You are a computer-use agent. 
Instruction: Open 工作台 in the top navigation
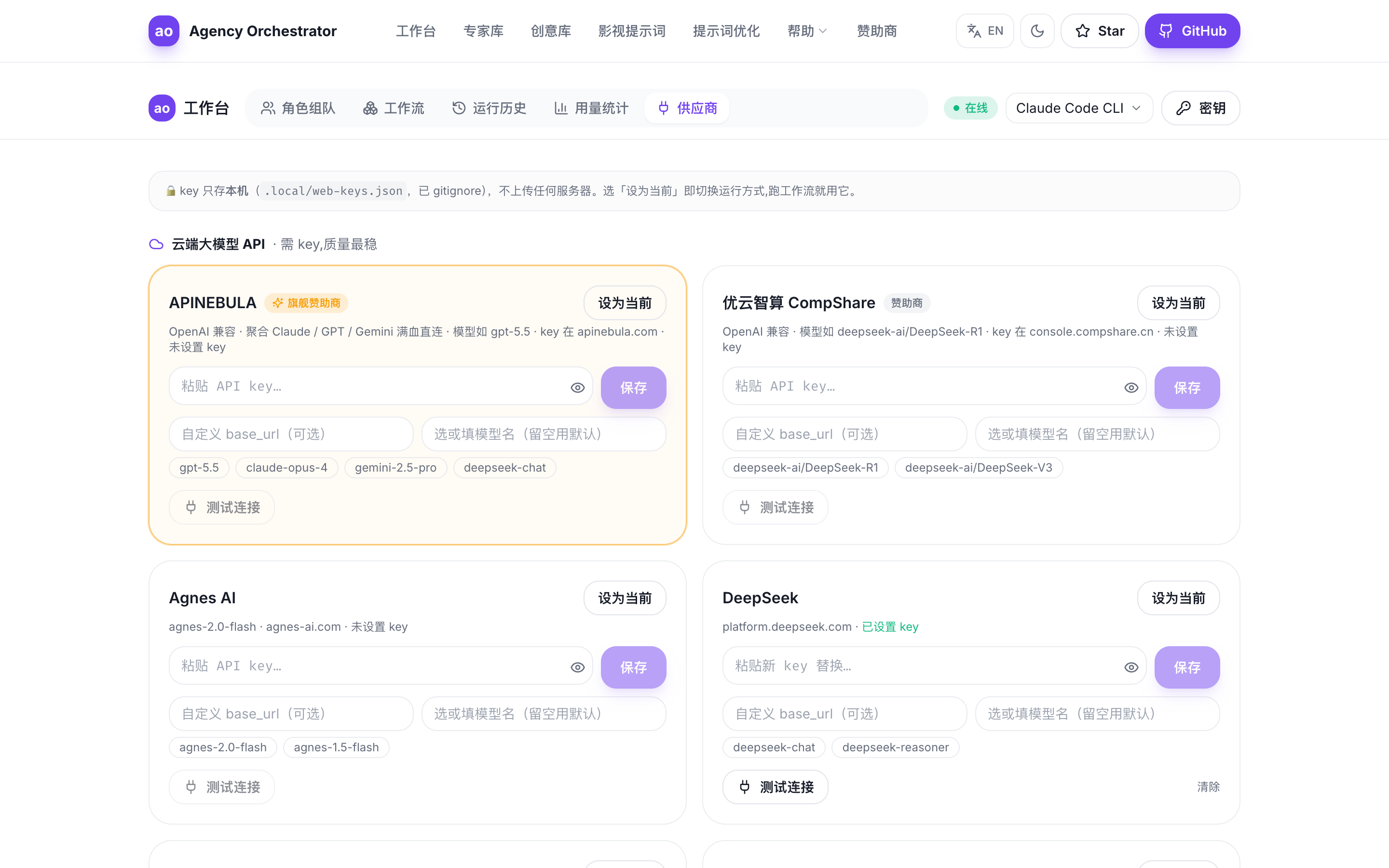click(x=416, y=31)
